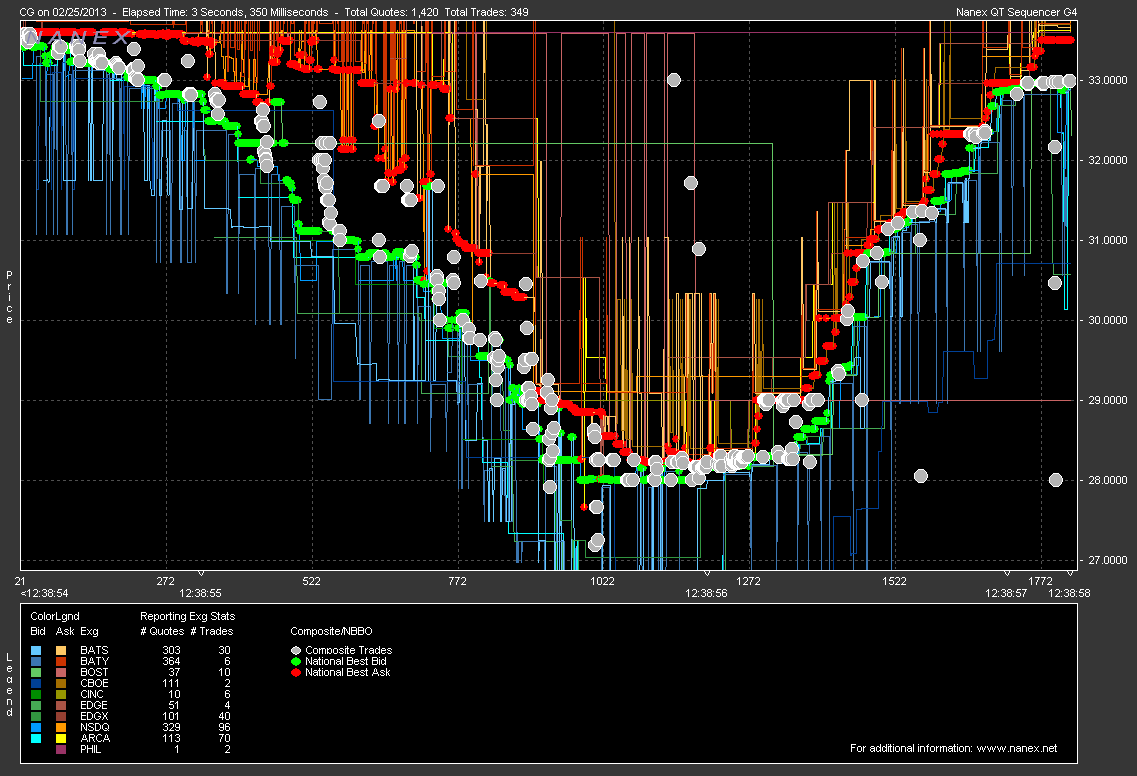Click the ARCA quote count 113
1137x776 pixels.
171,738
